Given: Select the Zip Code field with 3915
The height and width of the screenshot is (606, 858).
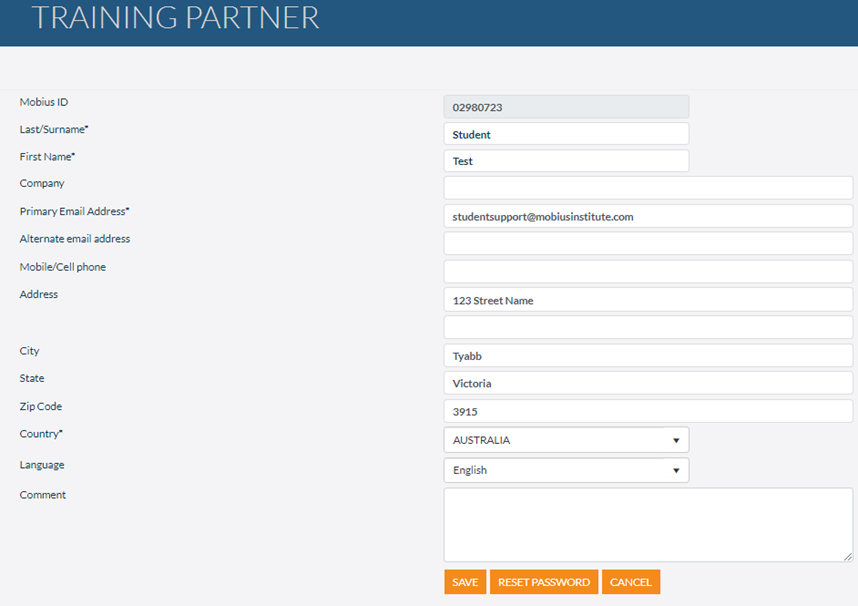Looking at the screenshot, I should coord(648,411).
